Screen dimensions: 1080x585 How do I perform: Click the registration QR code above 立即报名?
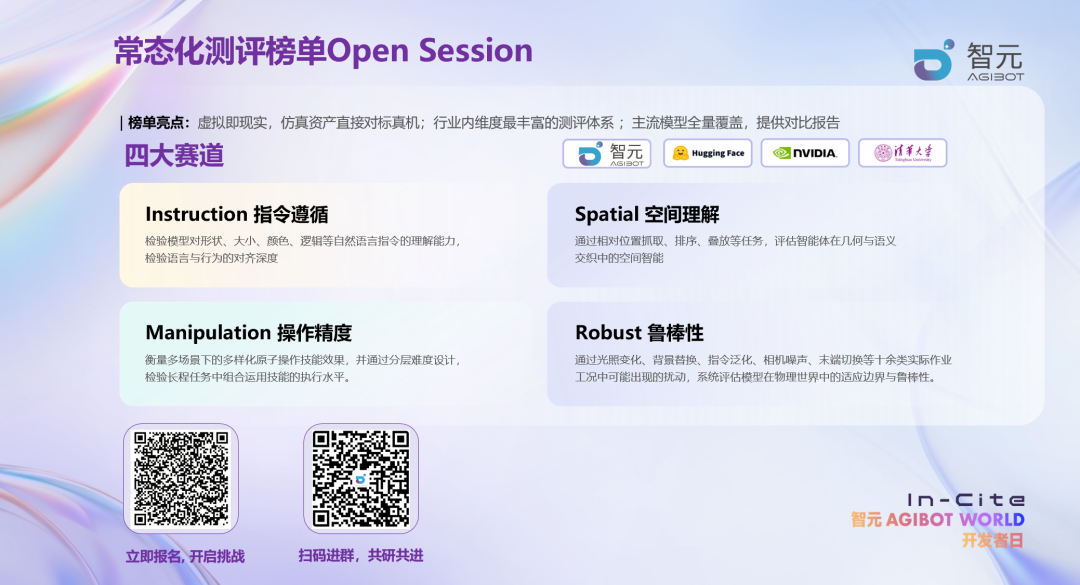coord(181,478)
